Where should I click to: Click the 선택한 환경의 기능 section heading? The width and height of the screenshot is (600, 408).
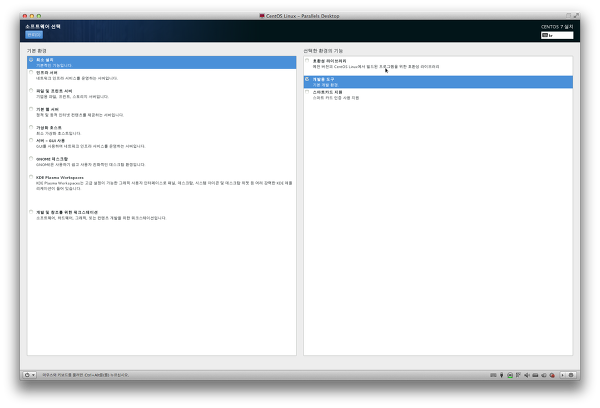point(323,51)
